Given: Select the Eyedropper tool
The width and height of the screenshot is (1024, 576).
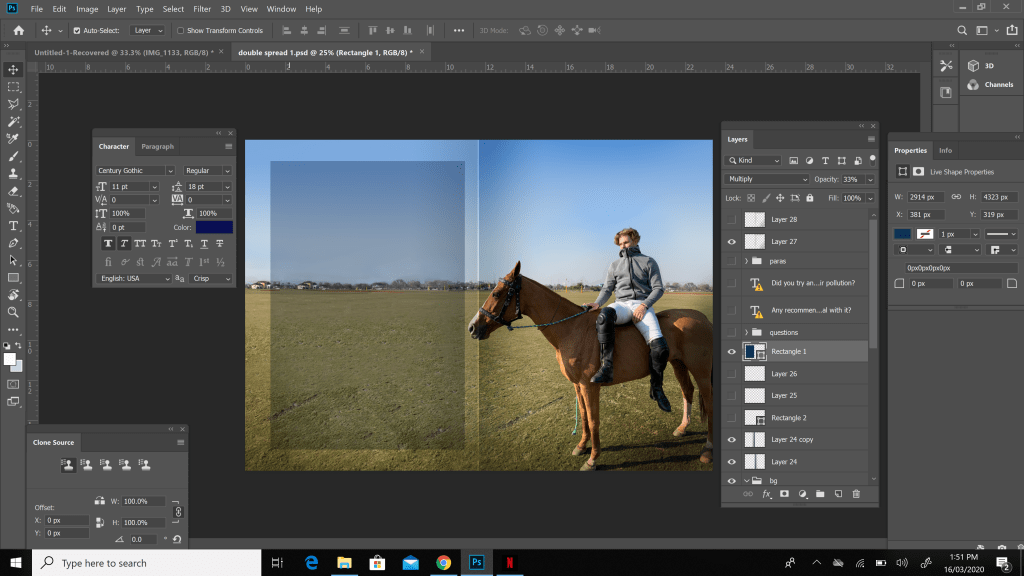Looking at the screenshot, I should pos(13,139).
